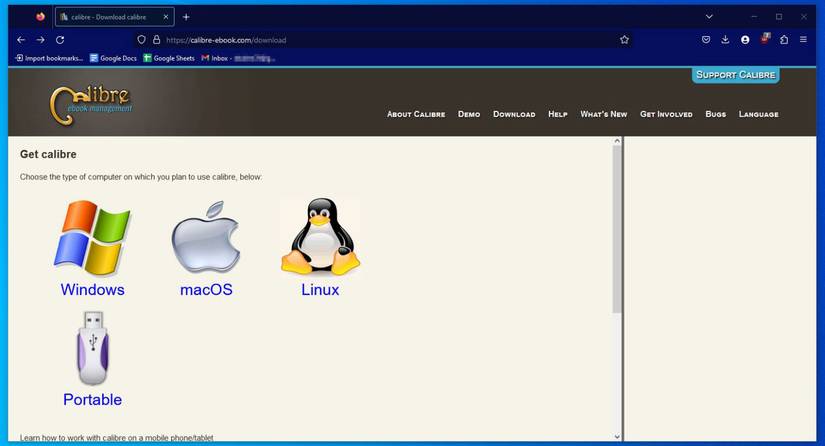Click the mobile phone/tablet text link

[117, 438]
